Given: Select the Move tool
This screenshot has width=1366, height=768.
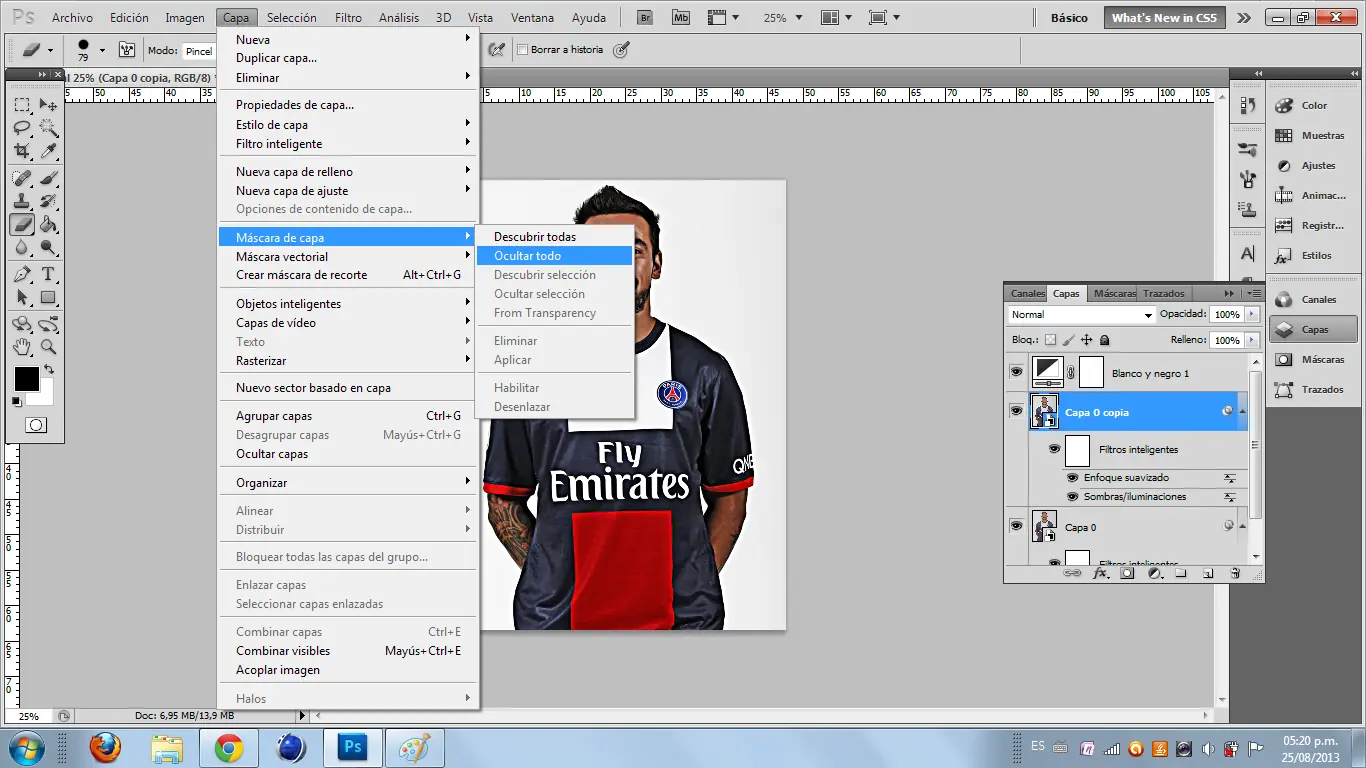Looking at the screenshot, I should point(48,105).
